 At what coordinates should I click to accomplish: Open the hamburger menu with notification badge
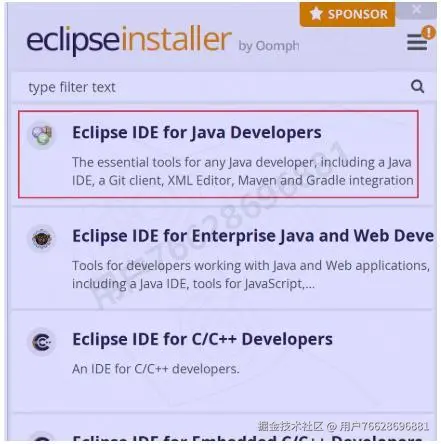[417, 42]
